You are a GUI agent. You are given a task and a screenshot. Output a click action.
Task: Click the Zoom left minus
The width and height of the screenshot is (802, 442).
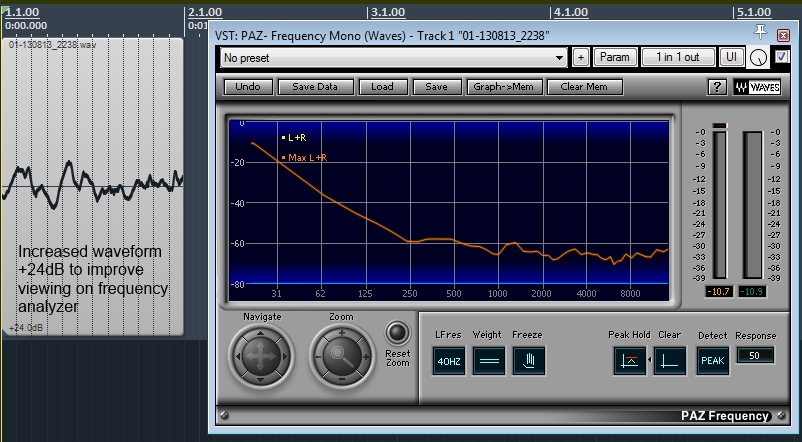[x=318, y=357]
